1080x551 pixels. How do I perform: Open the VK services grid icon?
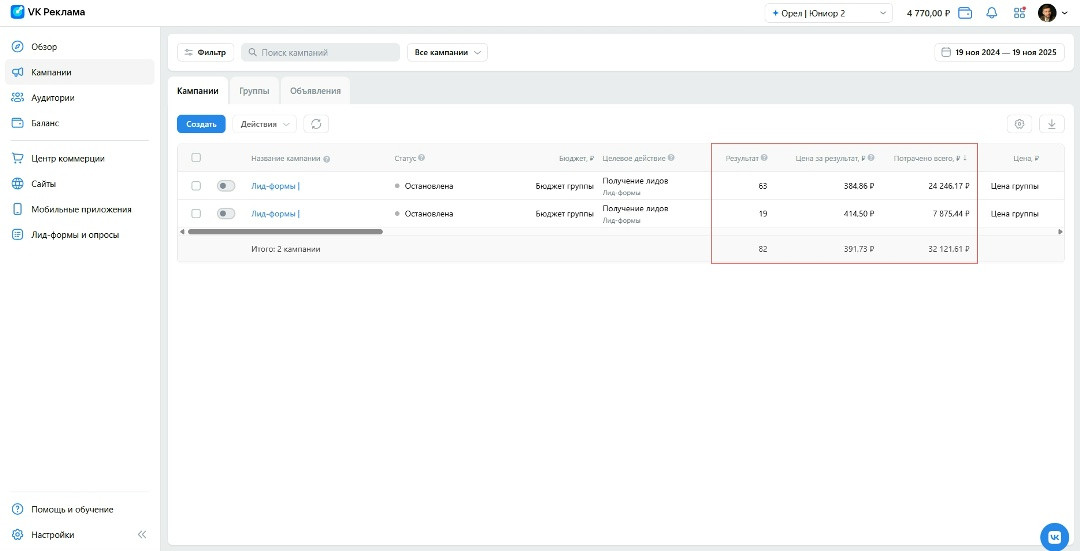tap(1019, 13)
